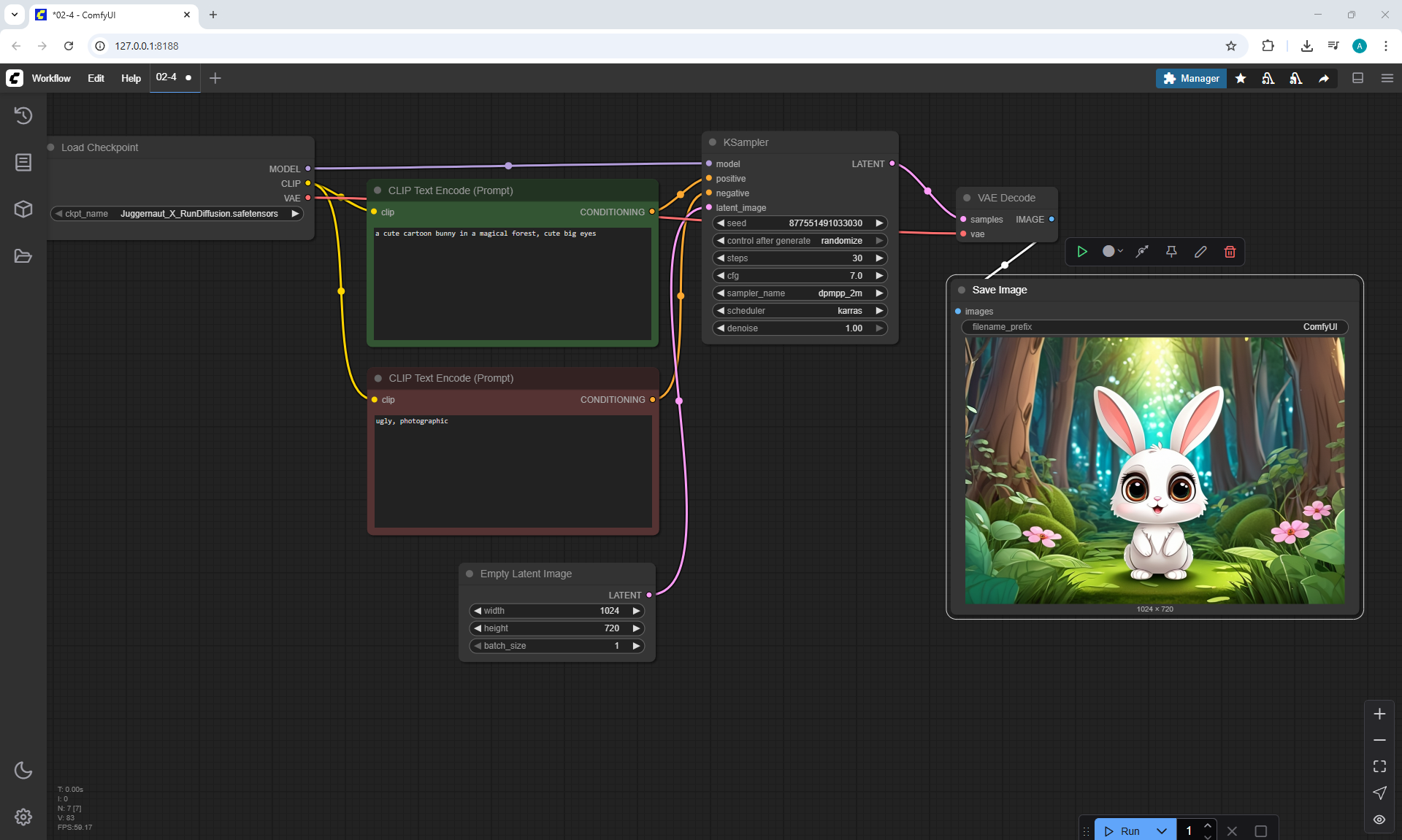Toggle dark theme moon icon
The height and width of the screenshot is (840, 1402).
[x=23, y=770]
